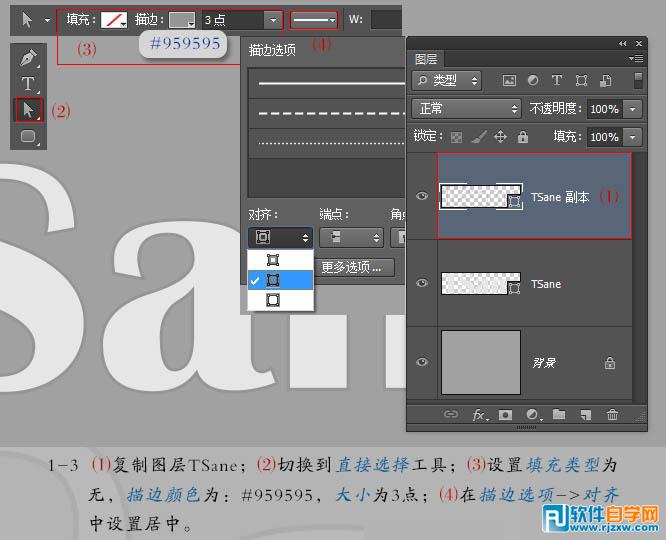Open fill slider arrow in layers panel
The image size is (666, 540).
coord(632,137)
